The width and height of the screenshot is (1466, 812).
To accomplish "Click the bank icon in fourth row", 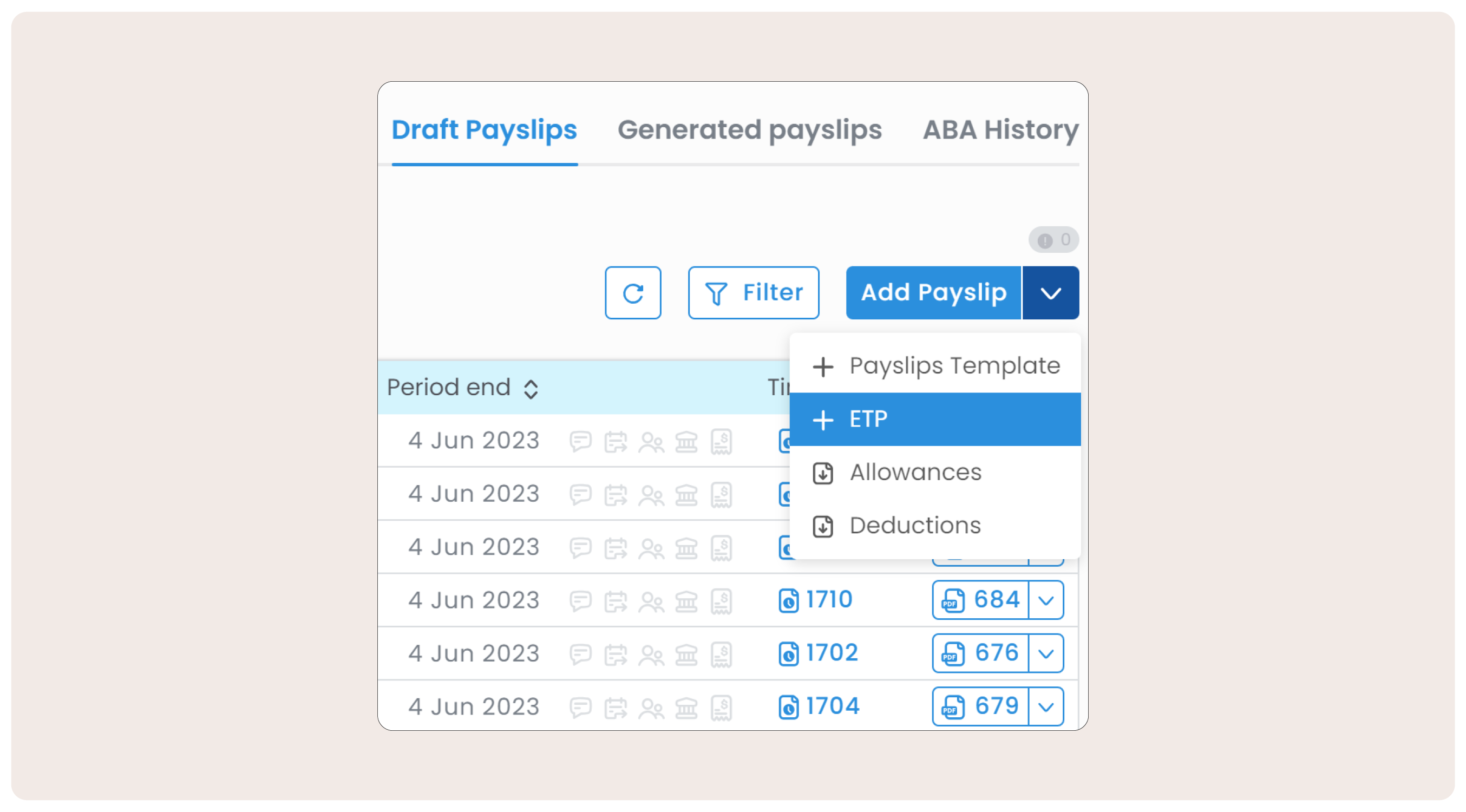I will (x=686, y=601).
